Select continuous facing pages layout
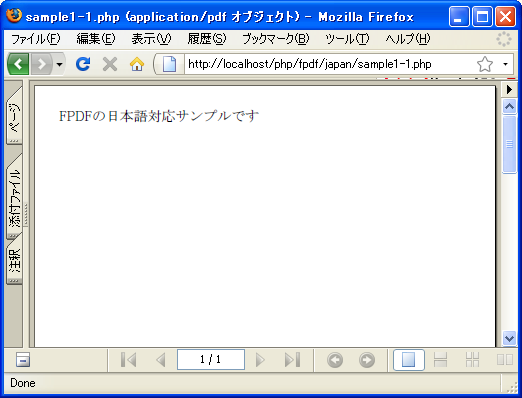Viewport: 522px width, 398px height. [x=472, y=360]
